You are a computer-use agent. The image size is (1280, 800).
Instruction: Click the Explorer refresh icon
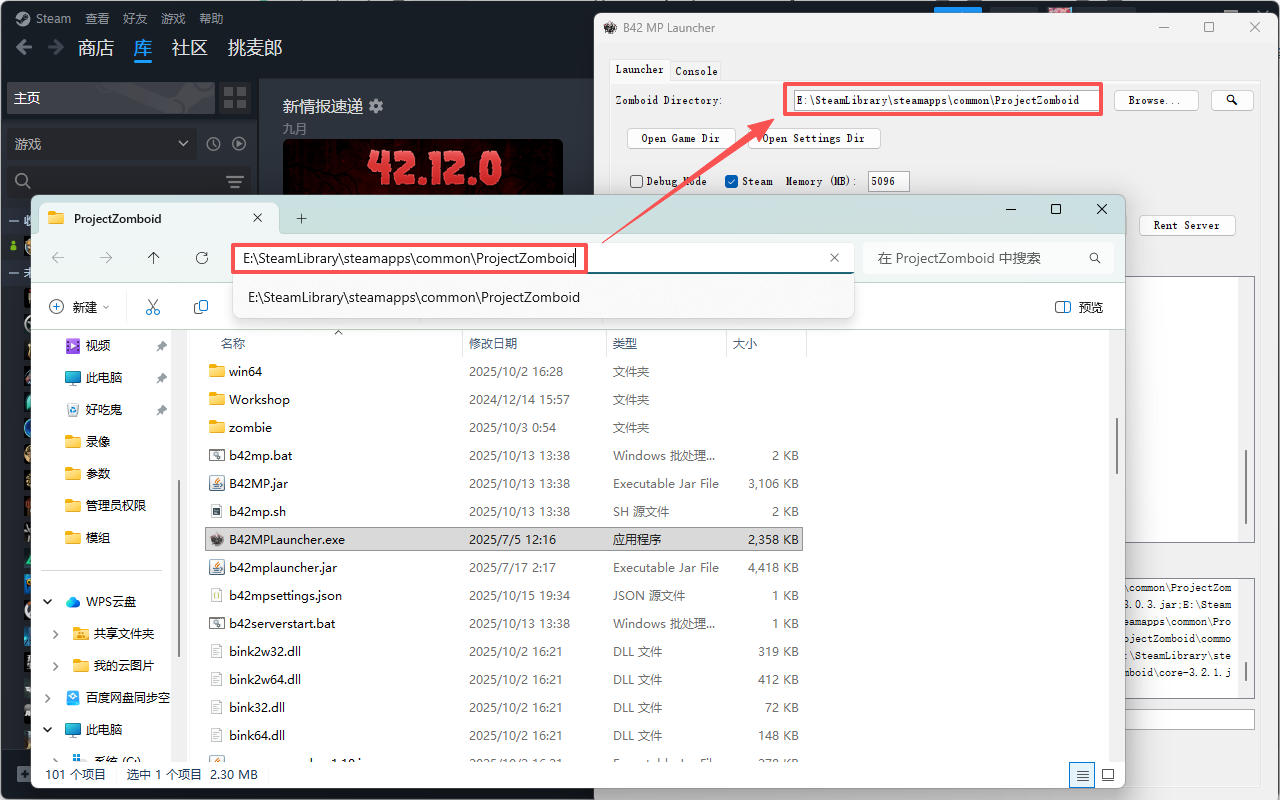(202, 258)
